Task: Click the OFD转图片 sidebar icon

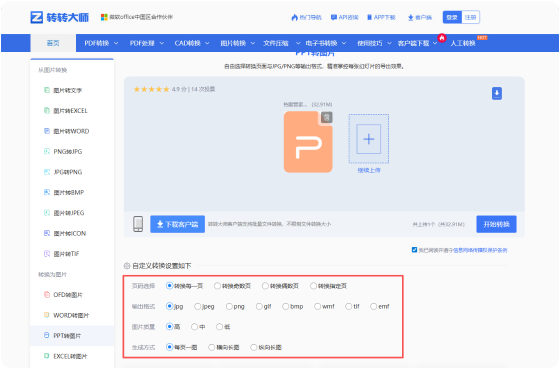Action: coord(47,295)
